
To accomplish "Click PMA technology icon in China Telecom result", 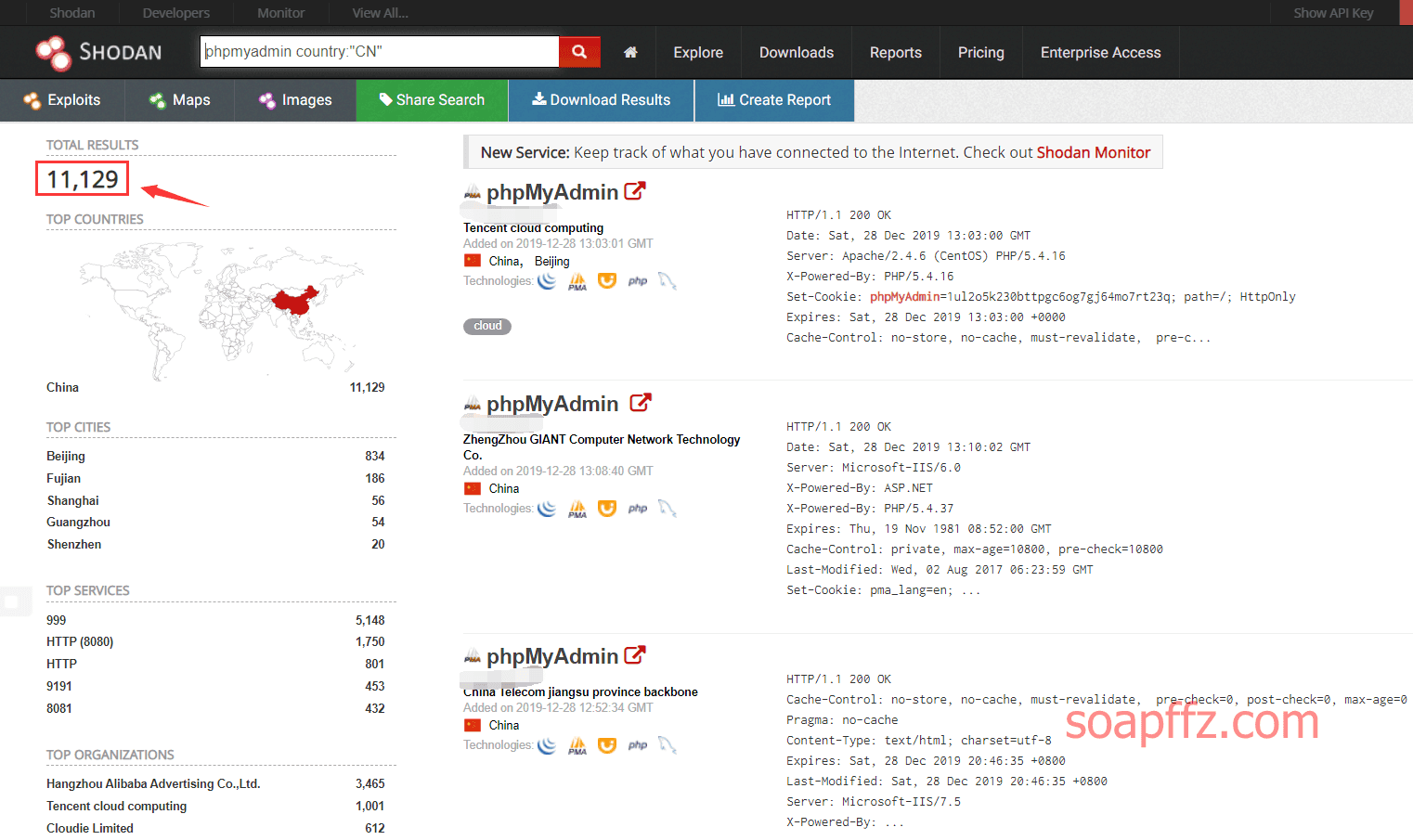I will click(x=577, y=745).
